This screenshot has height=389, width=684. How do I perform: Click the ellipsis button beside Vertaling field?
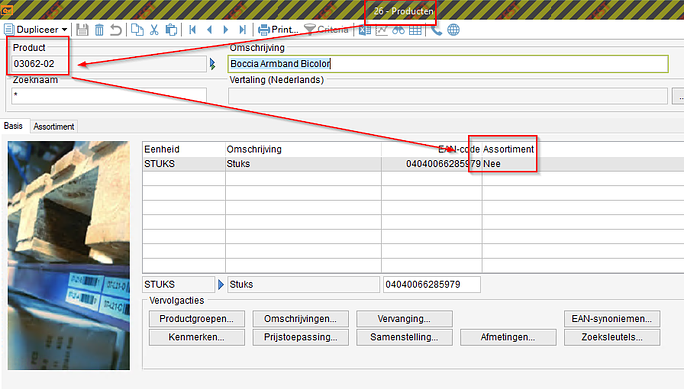pyautogui.click(x=679, y=96)
